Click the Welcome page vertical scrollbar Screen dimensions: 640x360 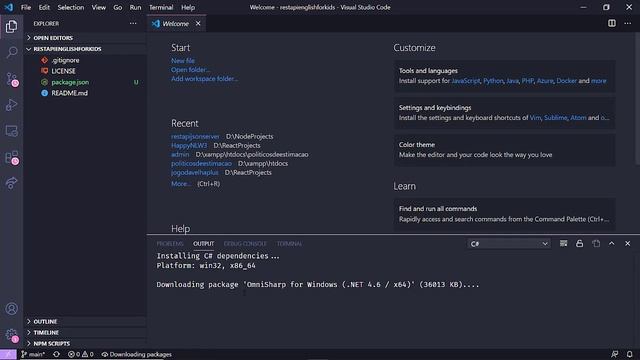coord(638,98)
